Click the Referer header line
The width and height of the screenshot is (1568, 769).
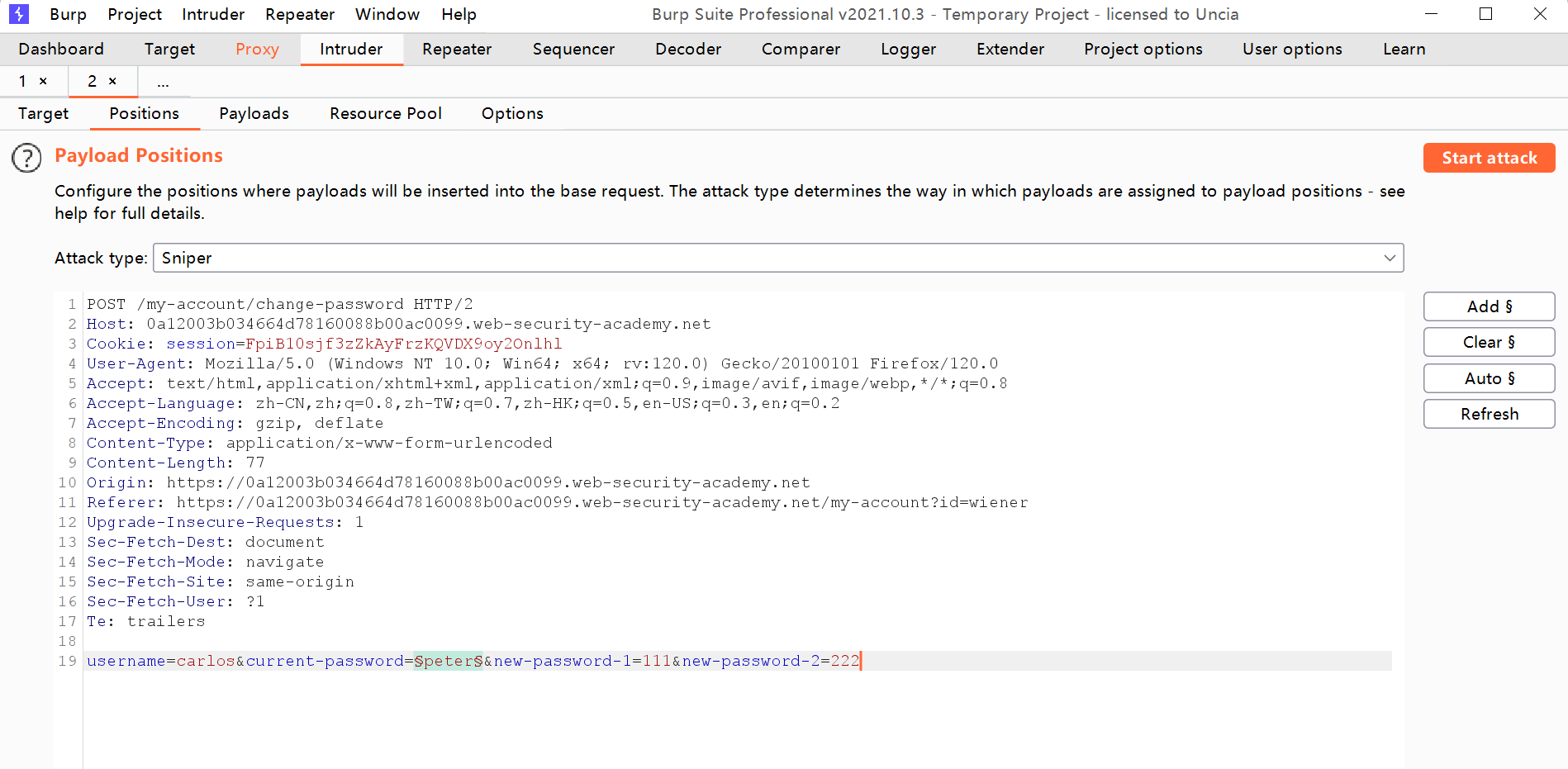pyautogui.click(x=558, y=502)
